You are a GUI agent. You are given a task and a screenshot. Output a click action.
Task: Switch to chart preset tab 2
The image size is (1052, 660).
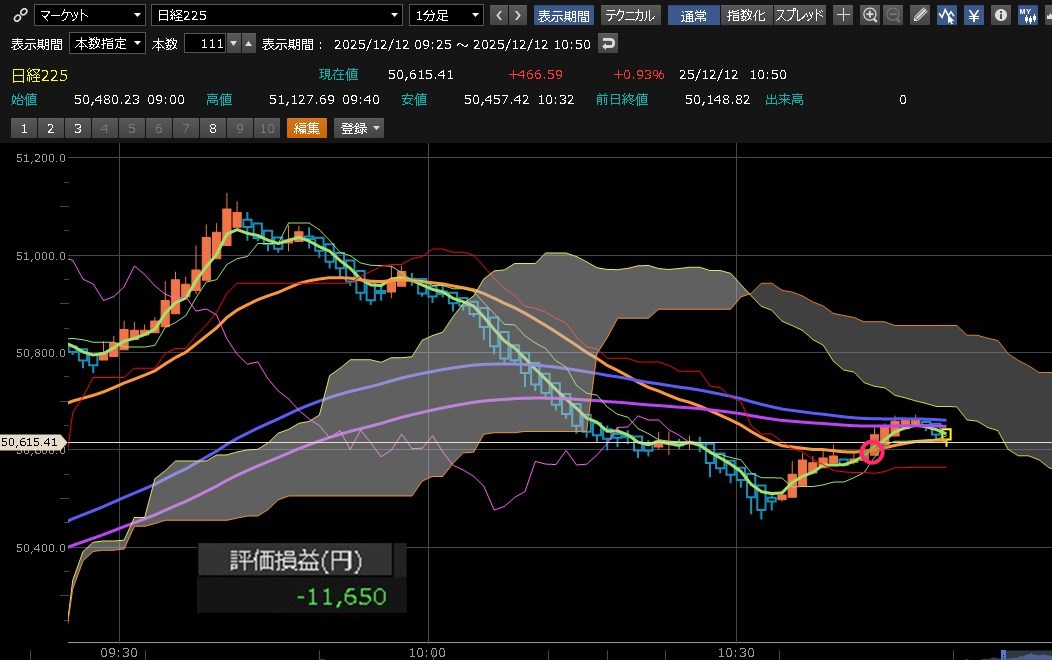point(50,128)
